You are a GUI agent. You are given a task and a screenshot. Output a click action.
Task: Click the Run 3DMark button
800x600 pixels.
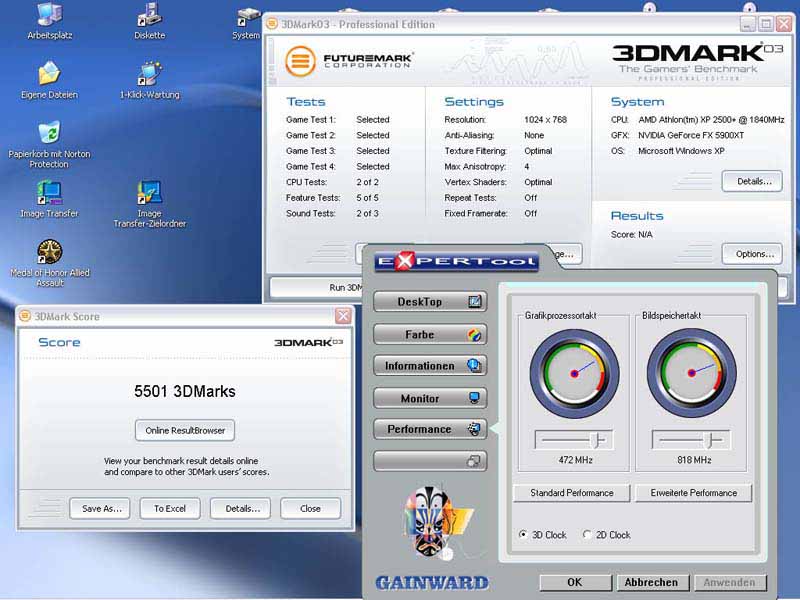pyautogui.click(x=316, y=287)
